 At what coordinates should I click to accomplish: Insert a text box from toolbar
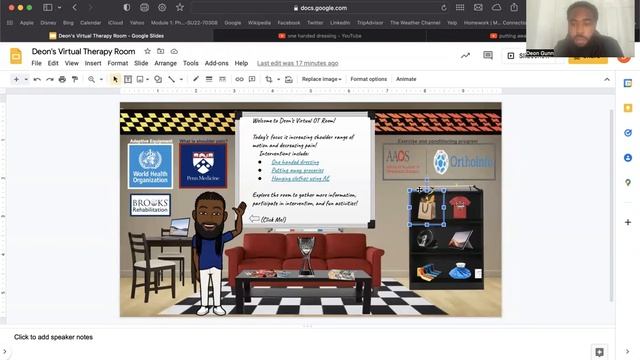point(128,79)
